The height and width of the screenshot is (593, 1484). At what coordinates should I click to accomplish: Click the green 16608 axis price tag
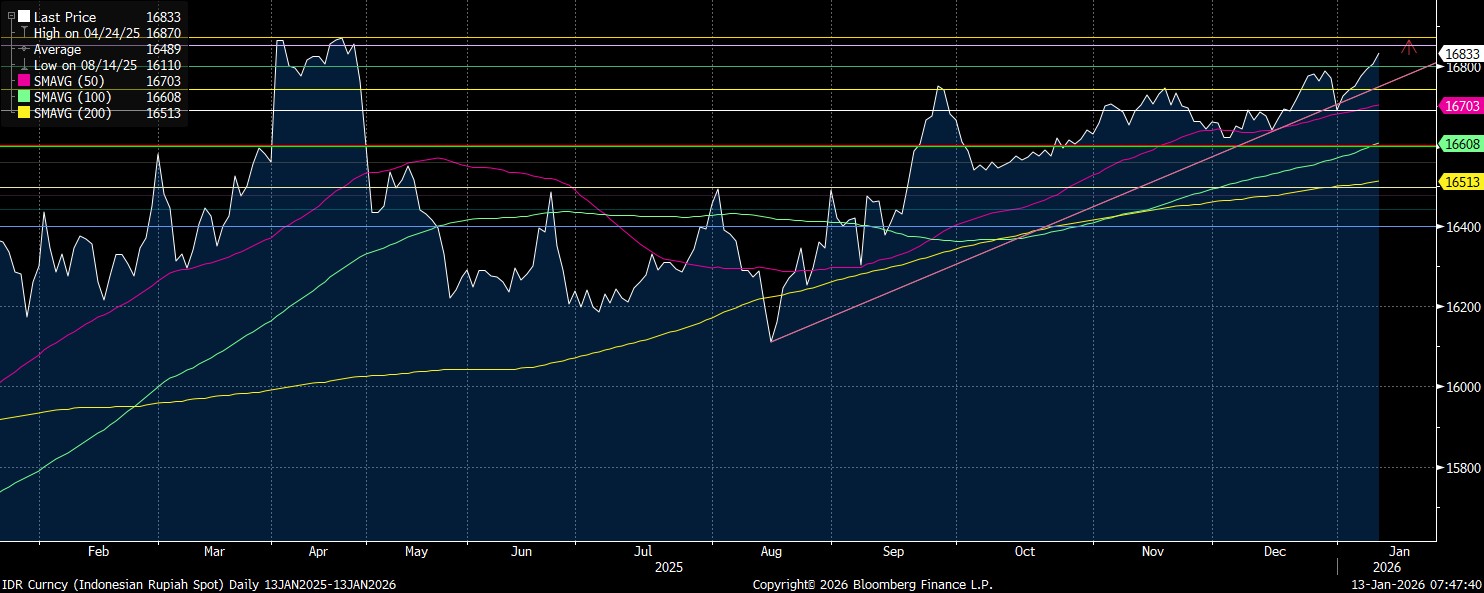[x=1458, y=144]
